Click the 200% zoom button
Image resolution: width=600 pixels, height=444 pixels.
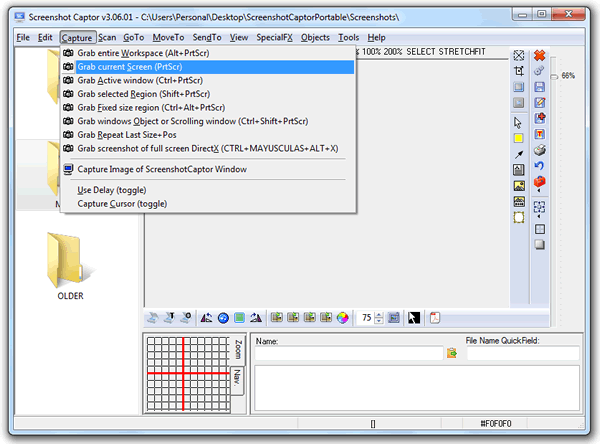click(x=393, y=52)
